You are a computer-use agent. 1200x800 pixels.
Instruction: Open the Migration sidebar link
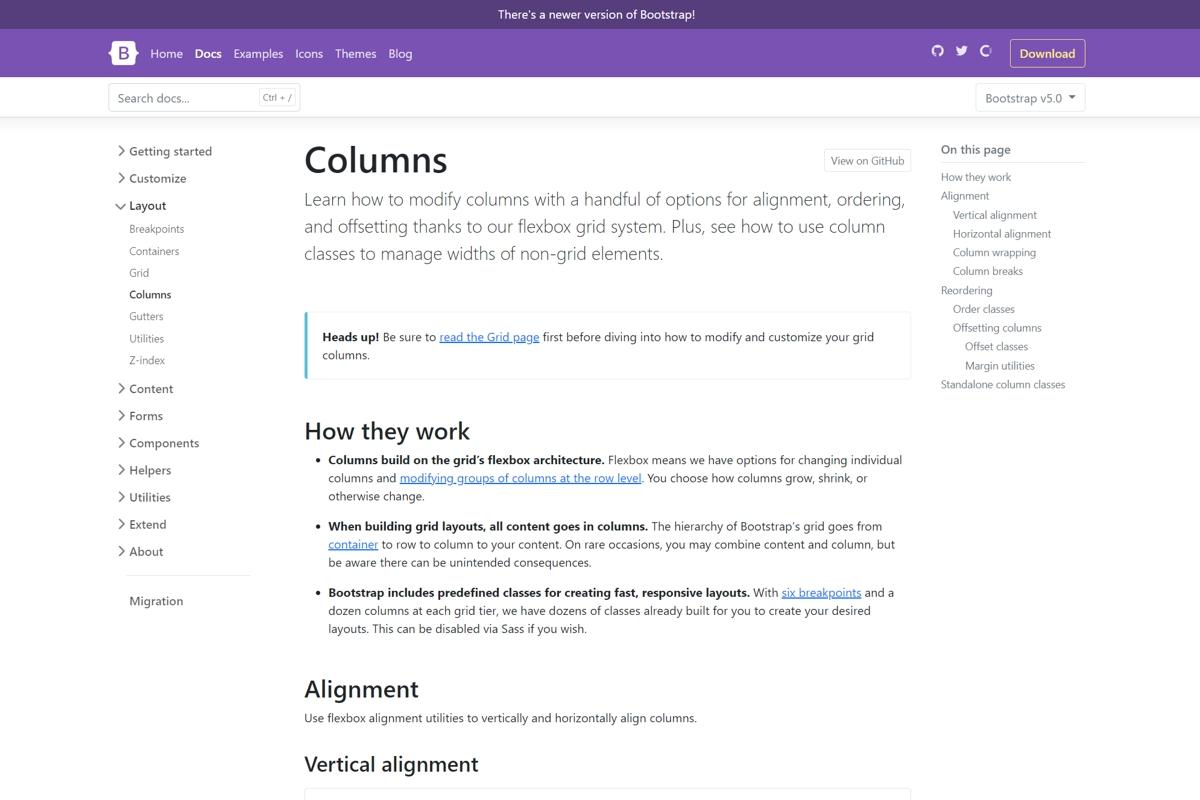156,601
